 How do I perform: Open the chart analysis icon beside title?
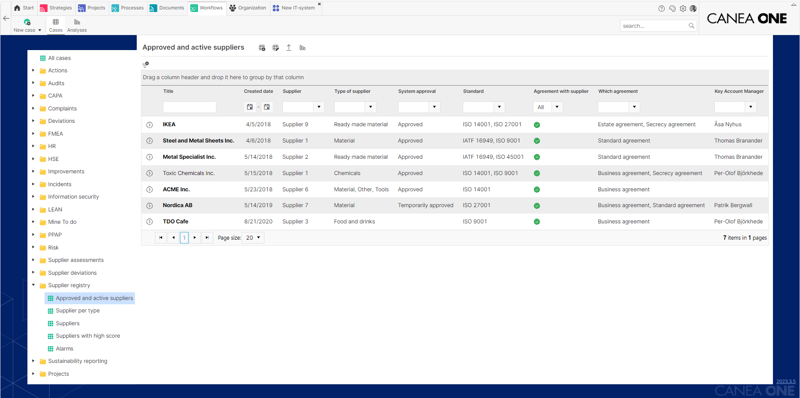pyautogui.click(x=302, y=47)
